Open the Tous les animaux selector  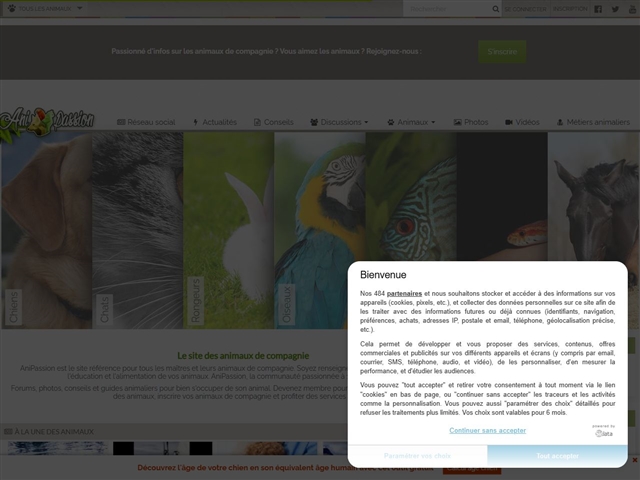44,8
